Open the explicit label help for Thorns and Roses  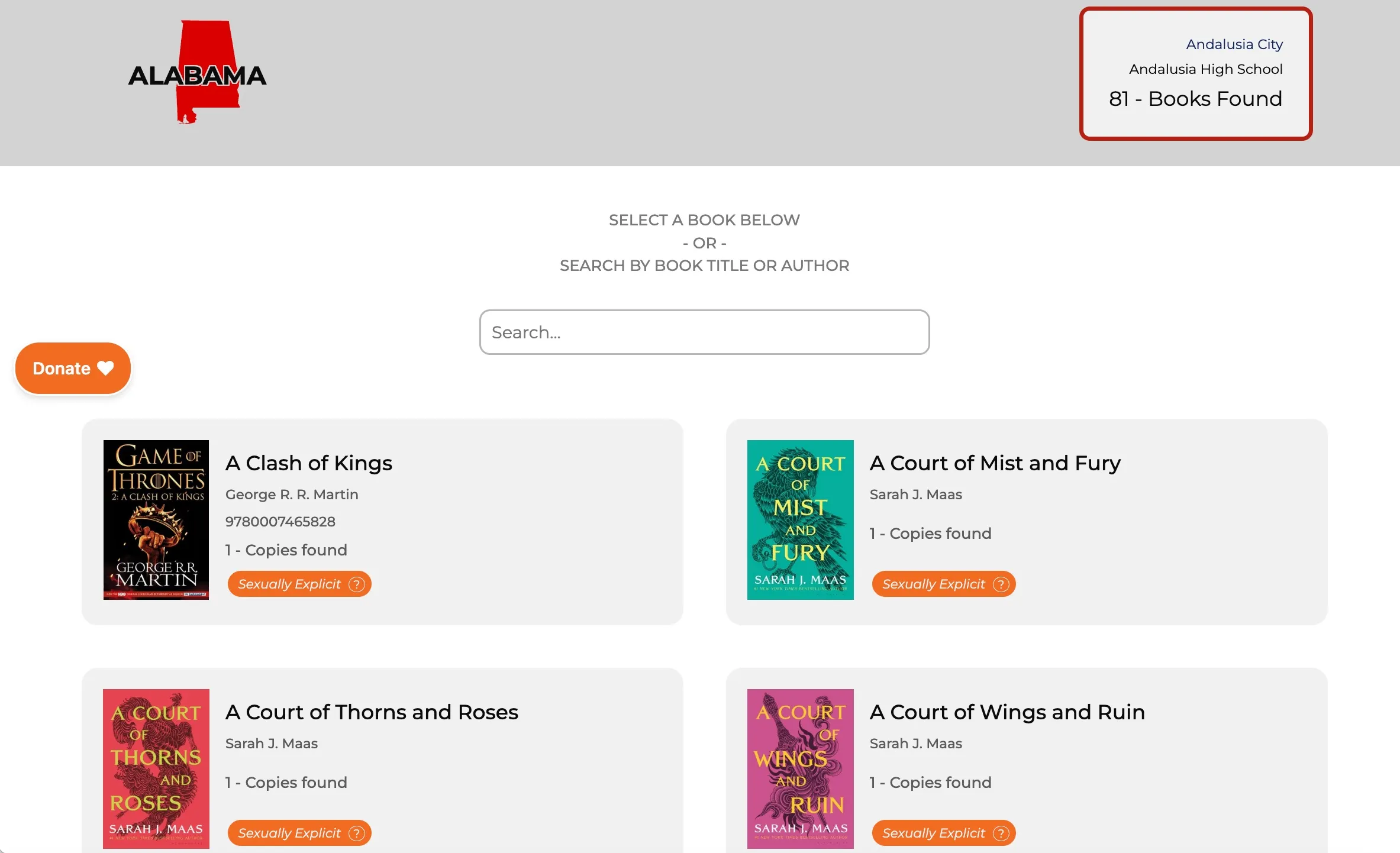(x=356, y=833)
